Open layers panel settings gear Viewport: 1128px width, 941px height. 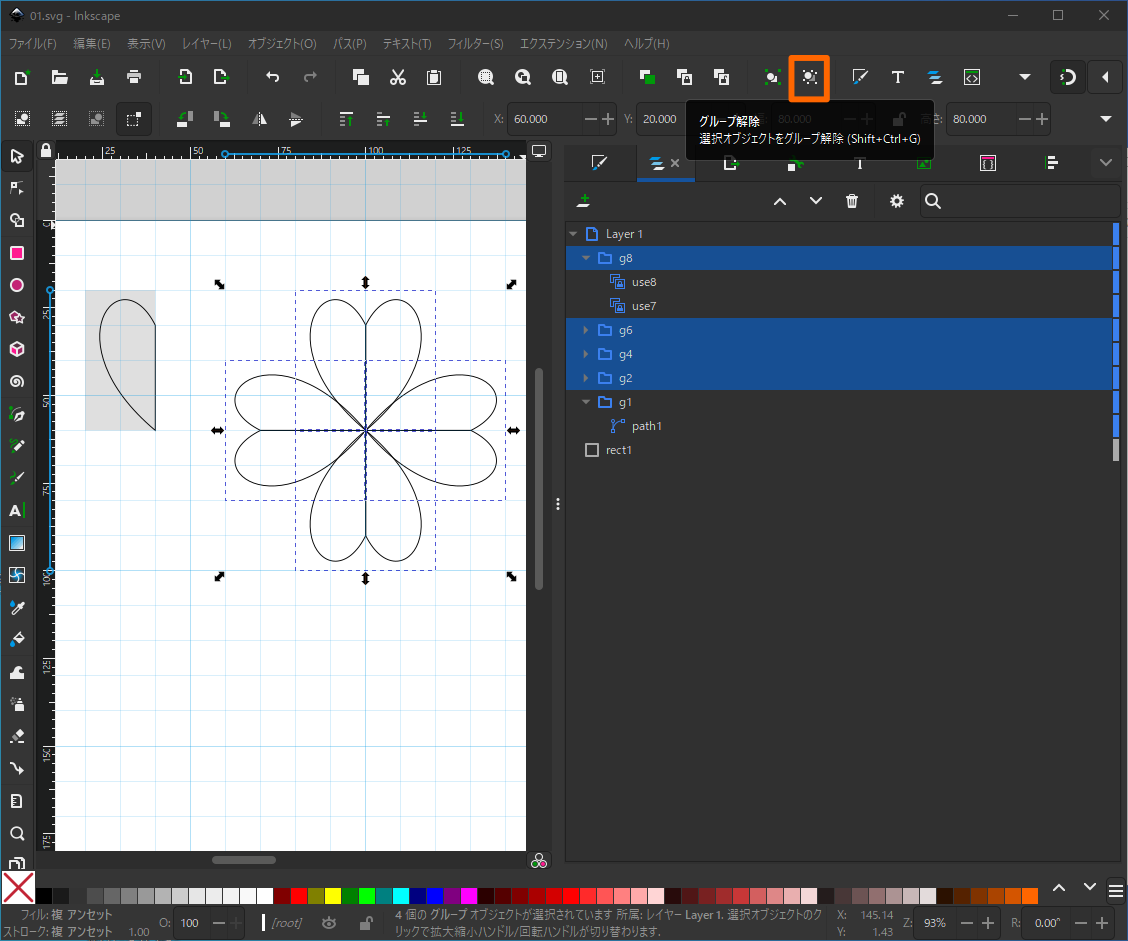896,201
